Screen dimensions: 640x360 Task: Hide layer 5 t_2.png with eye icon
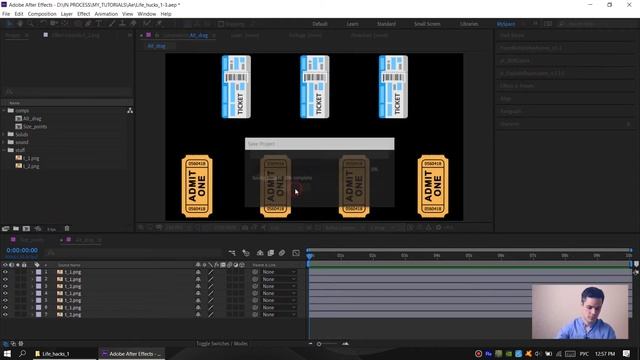5,300
